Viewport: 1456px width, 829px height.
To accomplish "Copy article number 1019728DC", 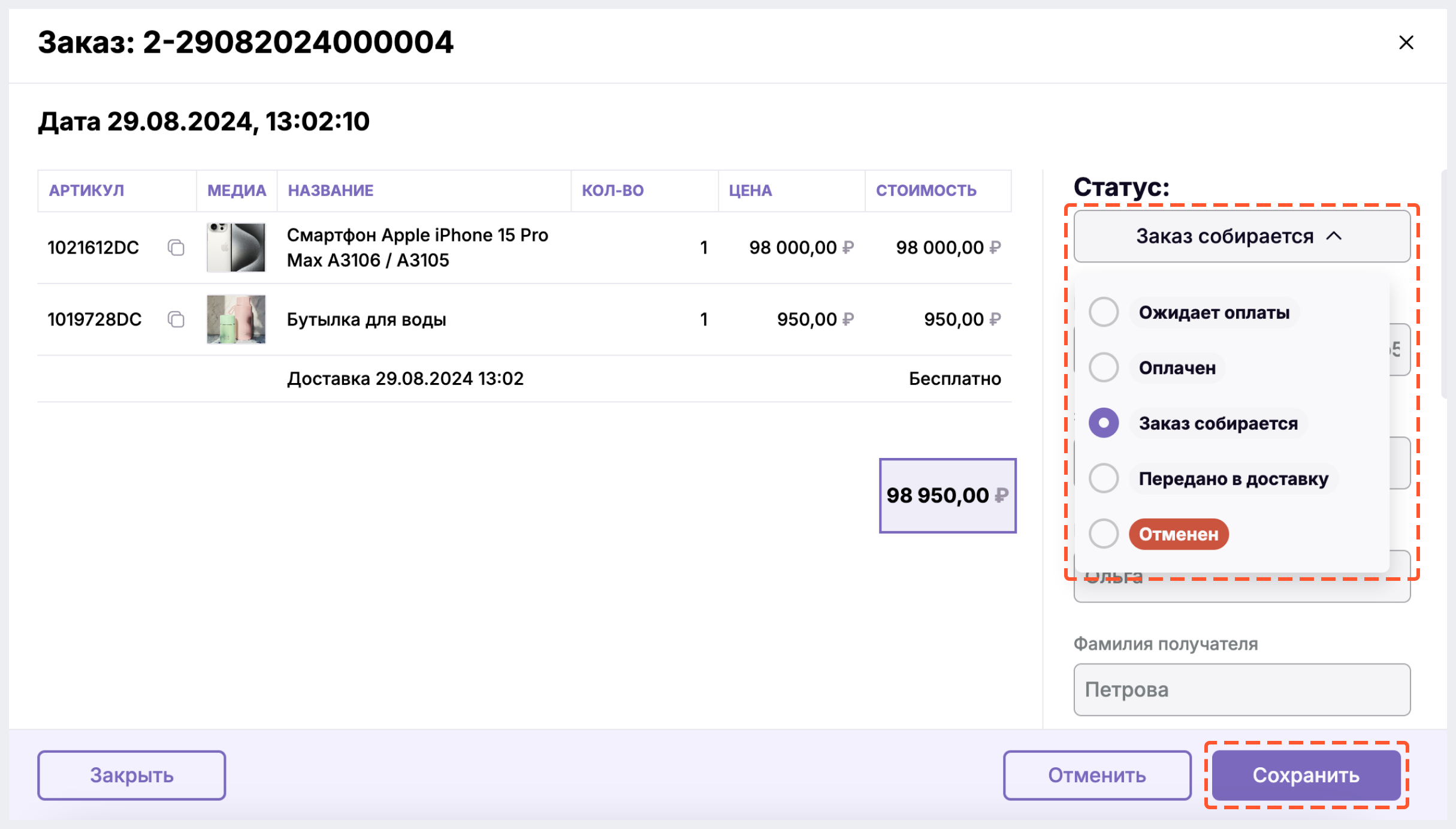I will [176, 319].
